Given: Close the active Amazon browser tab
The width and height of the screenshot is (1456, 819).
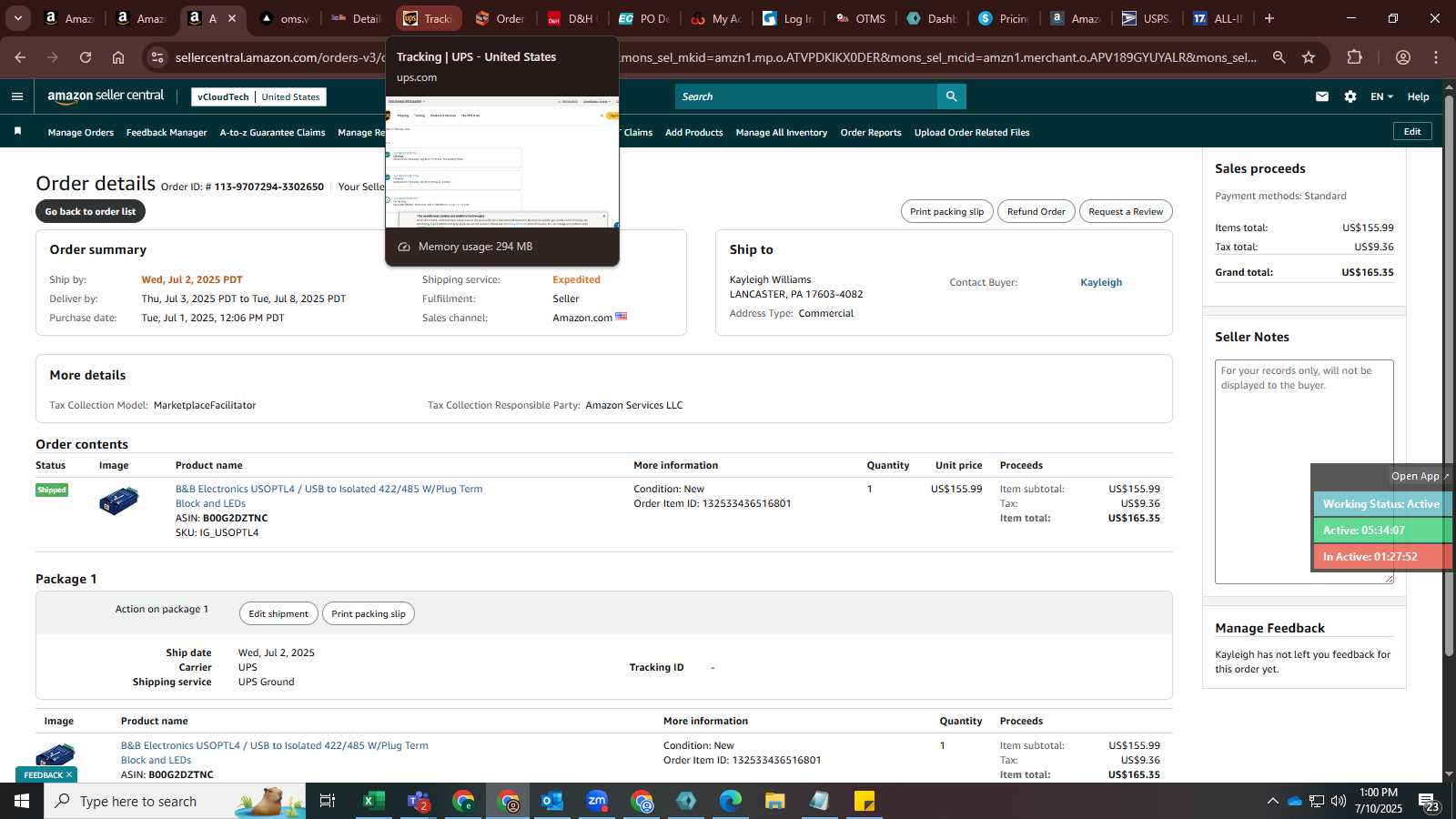Looking at the screenshot, I should 232,18.
